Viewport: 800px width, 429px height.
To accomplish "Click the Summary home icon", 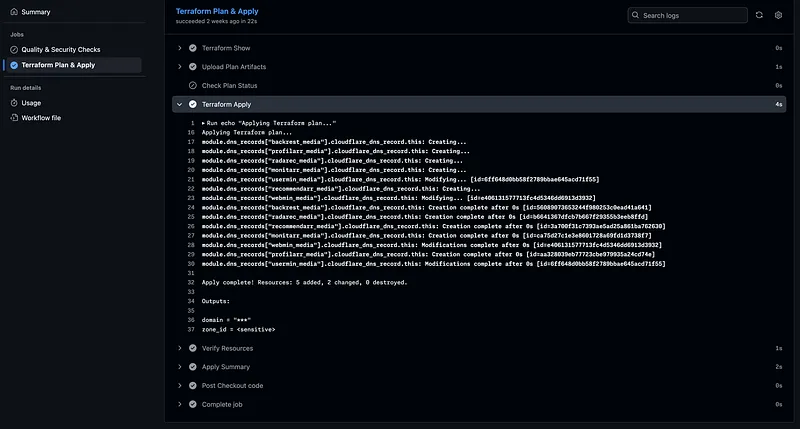I will (x=14, y=12).
